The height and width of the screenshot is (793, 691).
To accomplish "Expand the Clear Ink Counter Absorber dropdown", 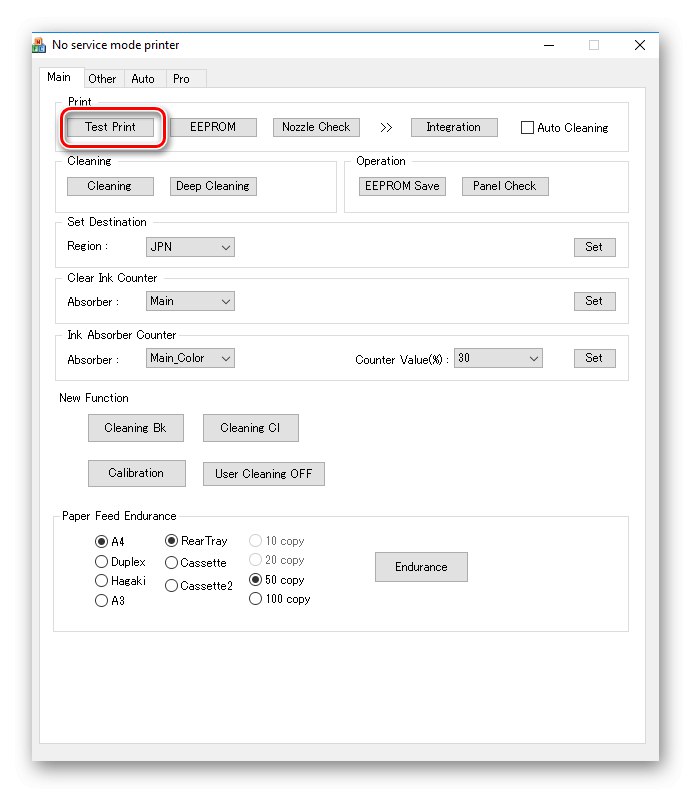I will pyautogui.click(x=190, y=301).
